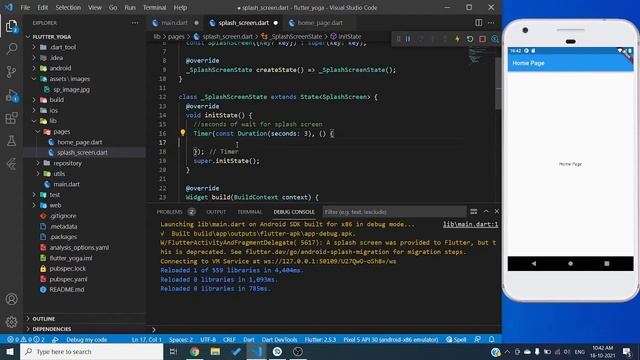Click the Split Editor Right icon
640x360 pixels.
pos(478,23)
